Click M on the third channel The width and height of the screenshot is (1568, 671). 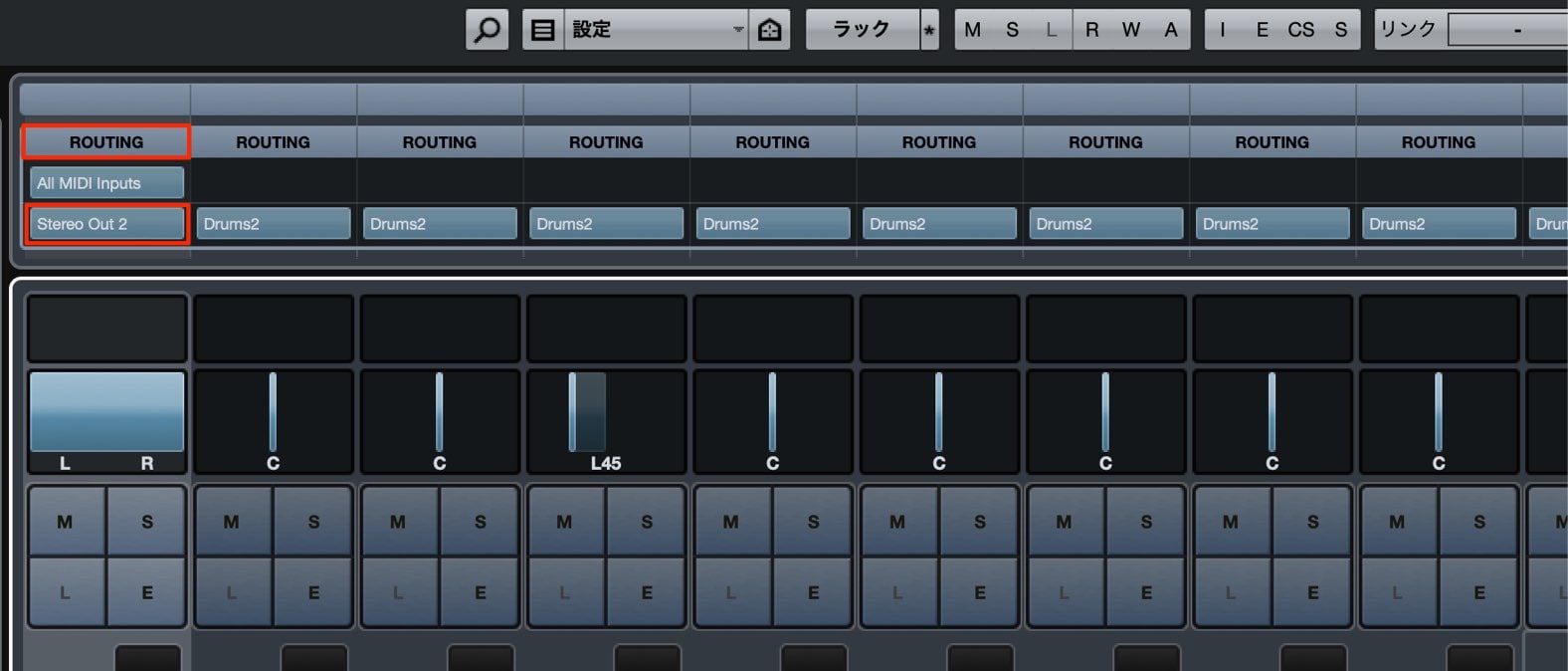398,521
